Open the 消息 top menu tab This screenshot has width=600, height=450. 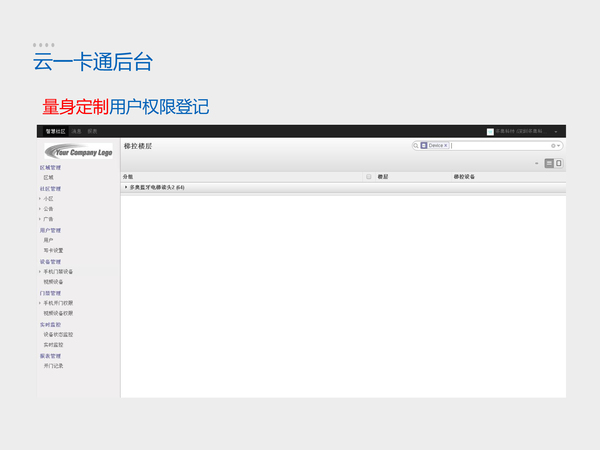point(77,131)
